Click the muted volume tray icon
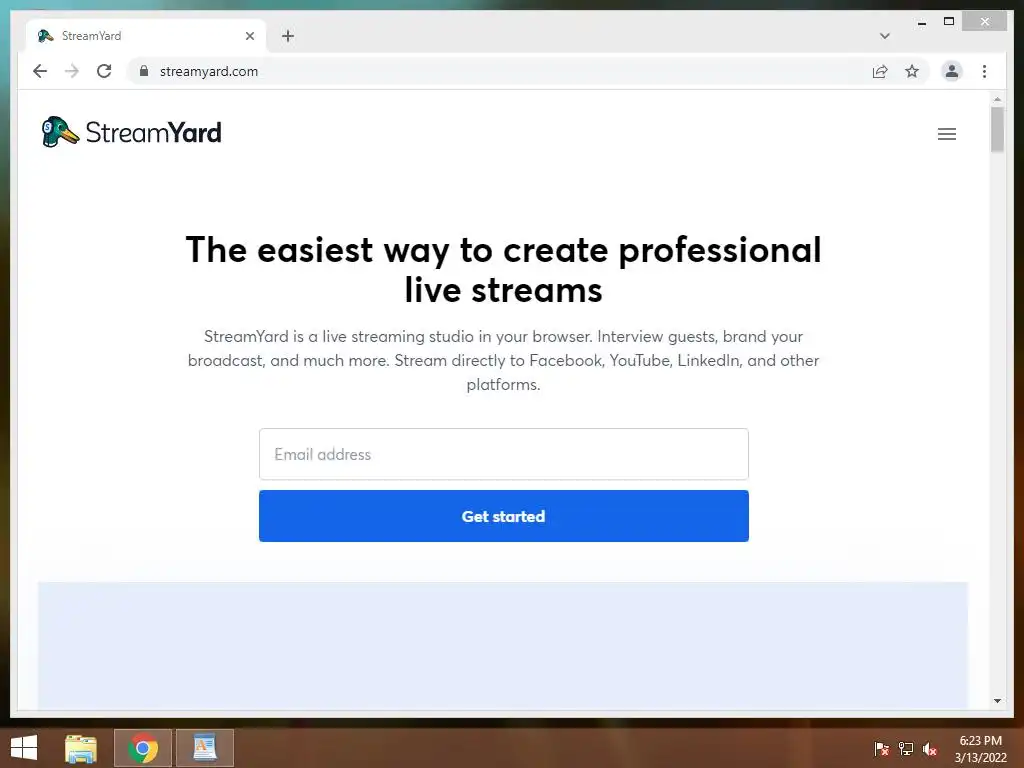1024x768 pixels. point(930,748)
